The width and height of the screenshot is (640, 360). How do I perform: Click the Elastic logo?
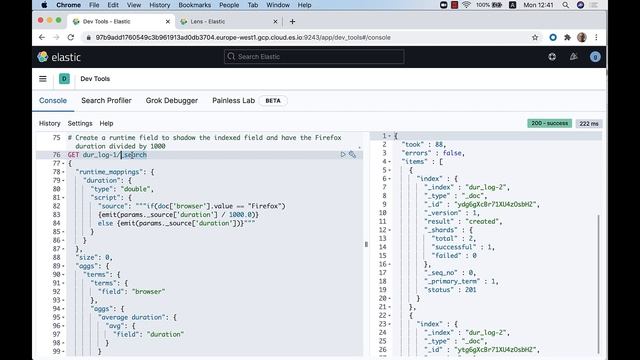point(59,57)
